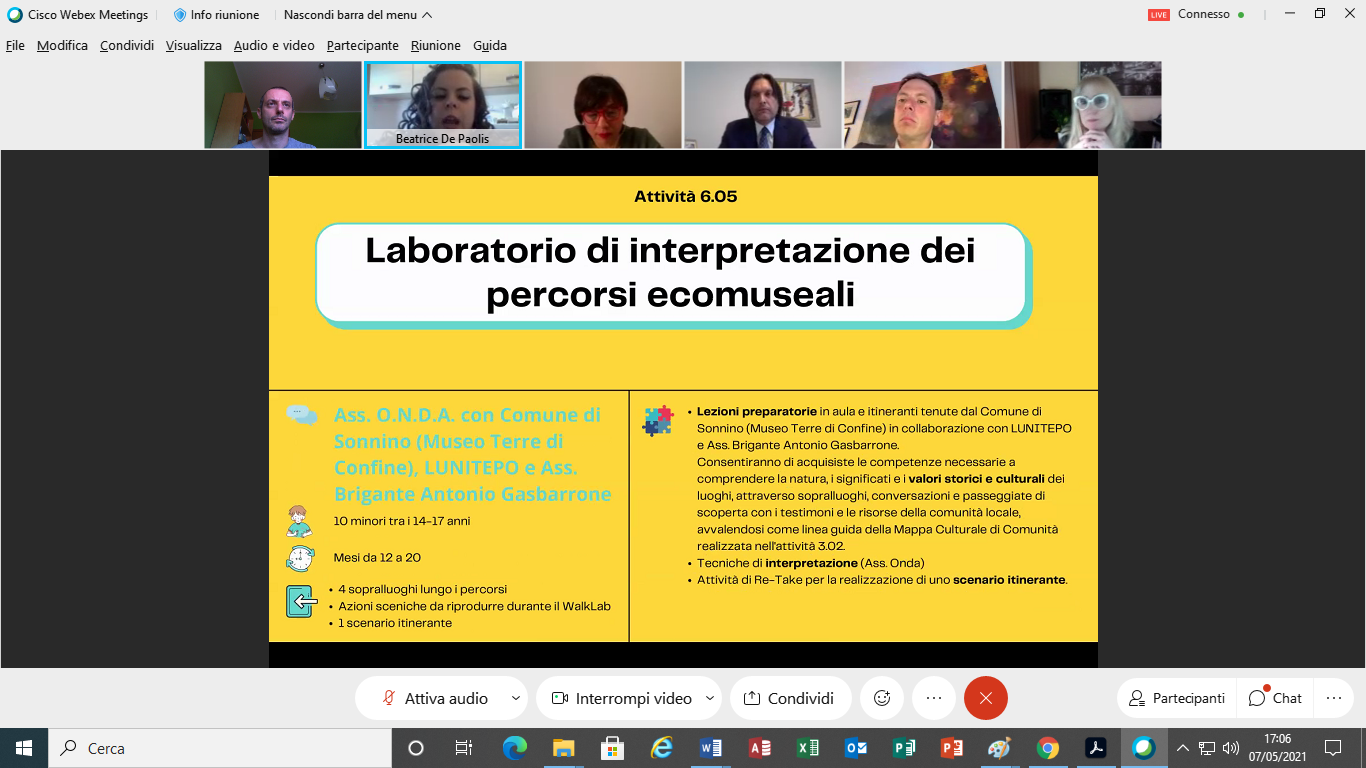Click the red leave meeting button
The width and height of the screenshot is (1366, 768).
[x=986, y=698]
